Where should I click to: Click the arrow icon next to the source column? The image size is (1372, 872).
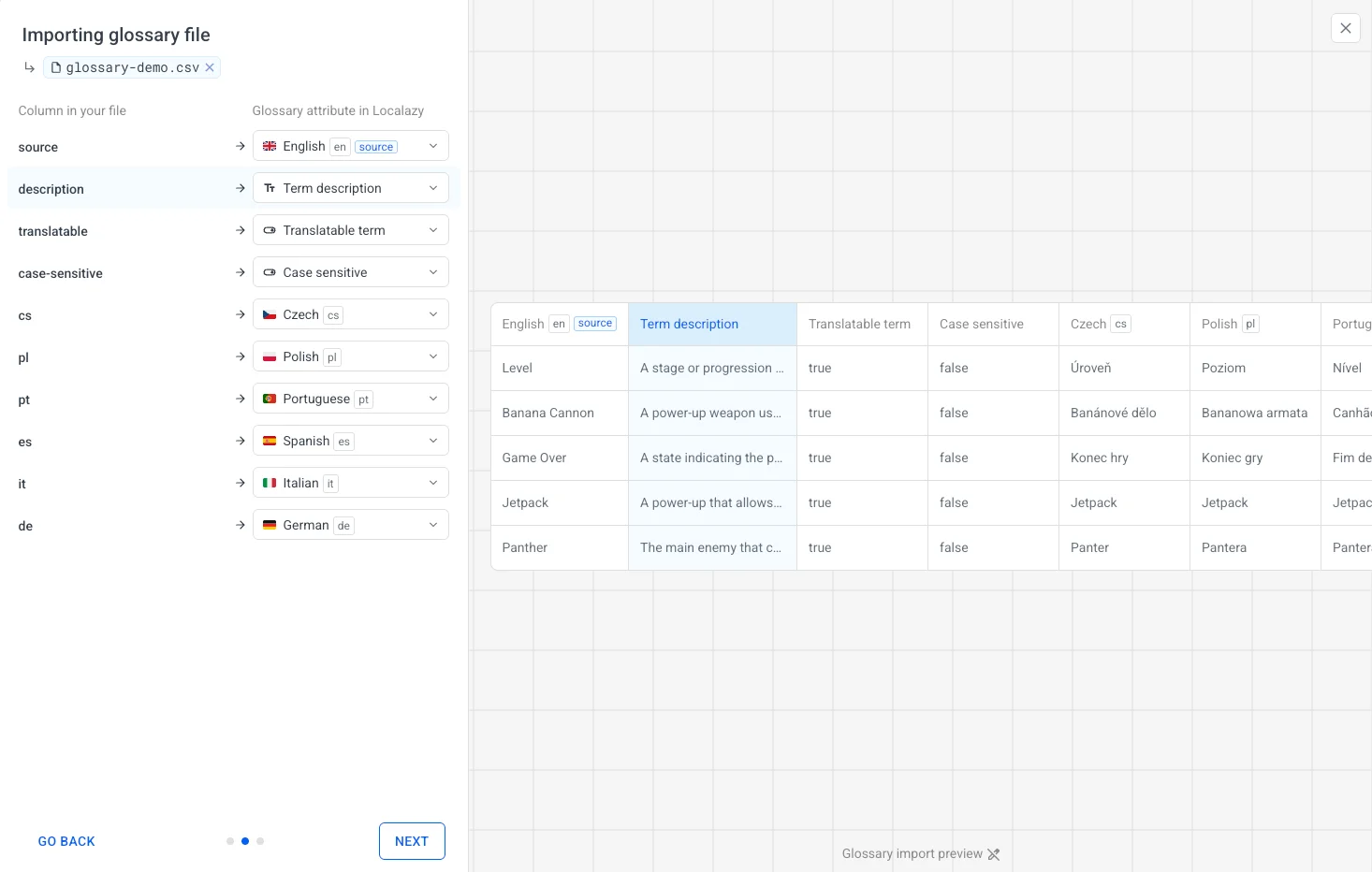(x=241, y=146)
